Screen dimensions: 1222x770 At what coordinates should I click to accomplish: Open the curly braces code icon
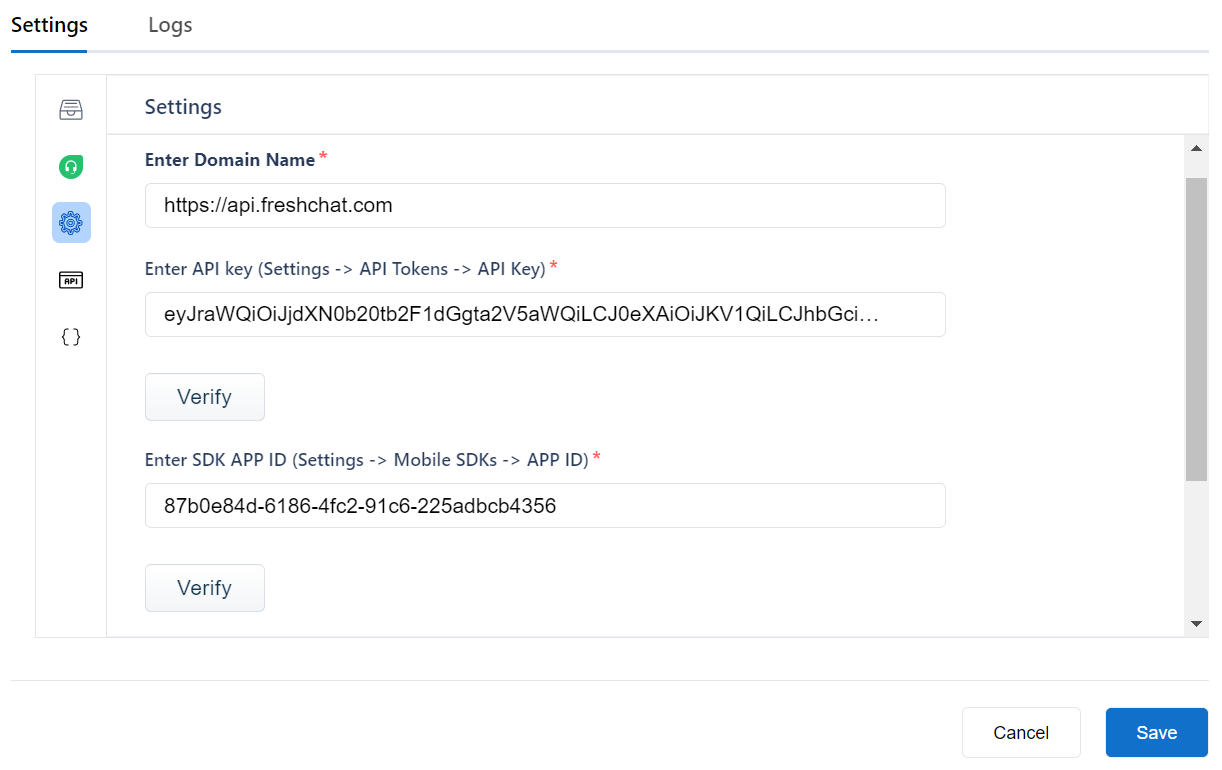tap(71, 337)
